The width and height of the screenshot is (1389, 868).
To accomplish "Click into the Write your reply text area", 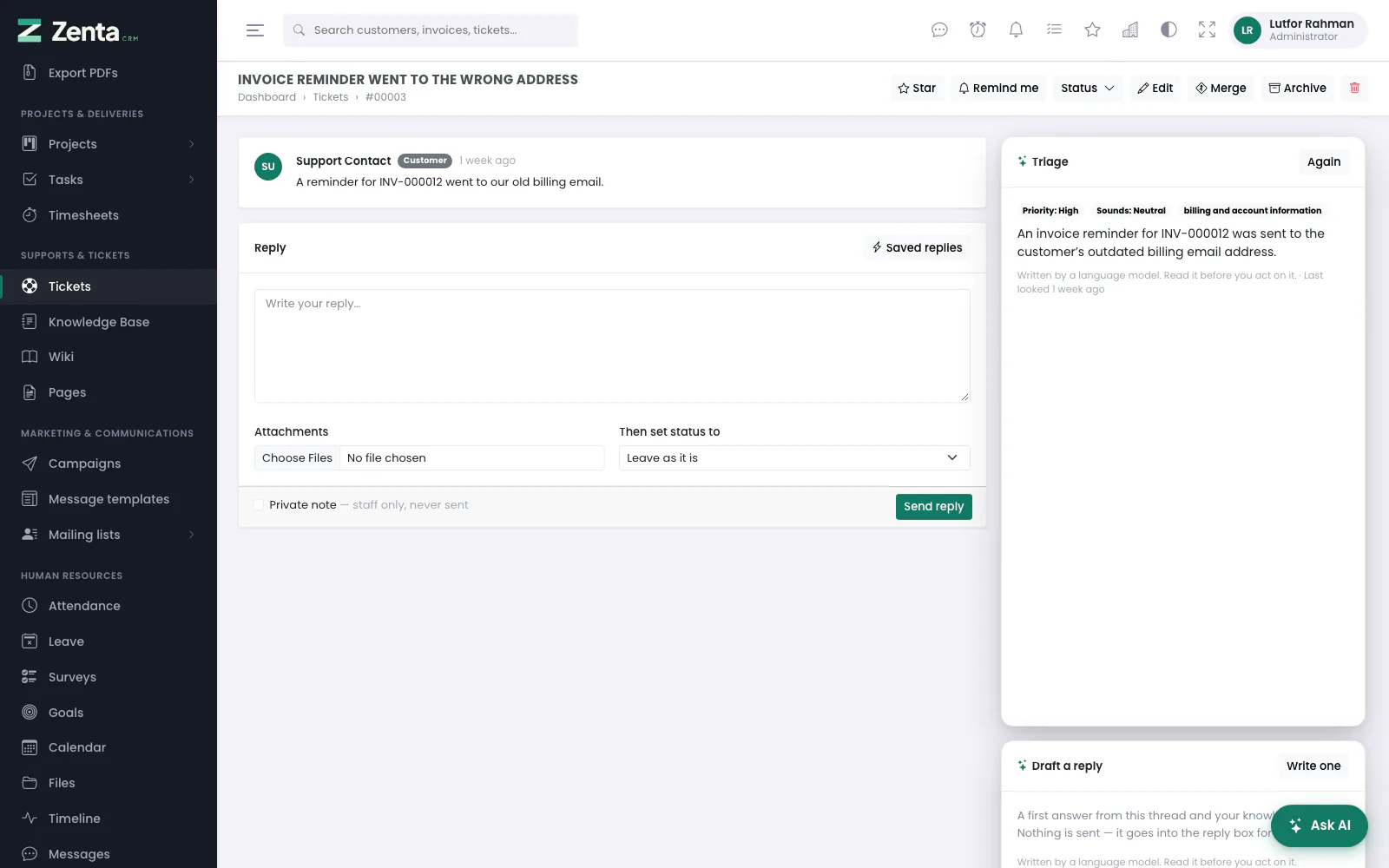I will pyautogui.click(x=612, y=345).
